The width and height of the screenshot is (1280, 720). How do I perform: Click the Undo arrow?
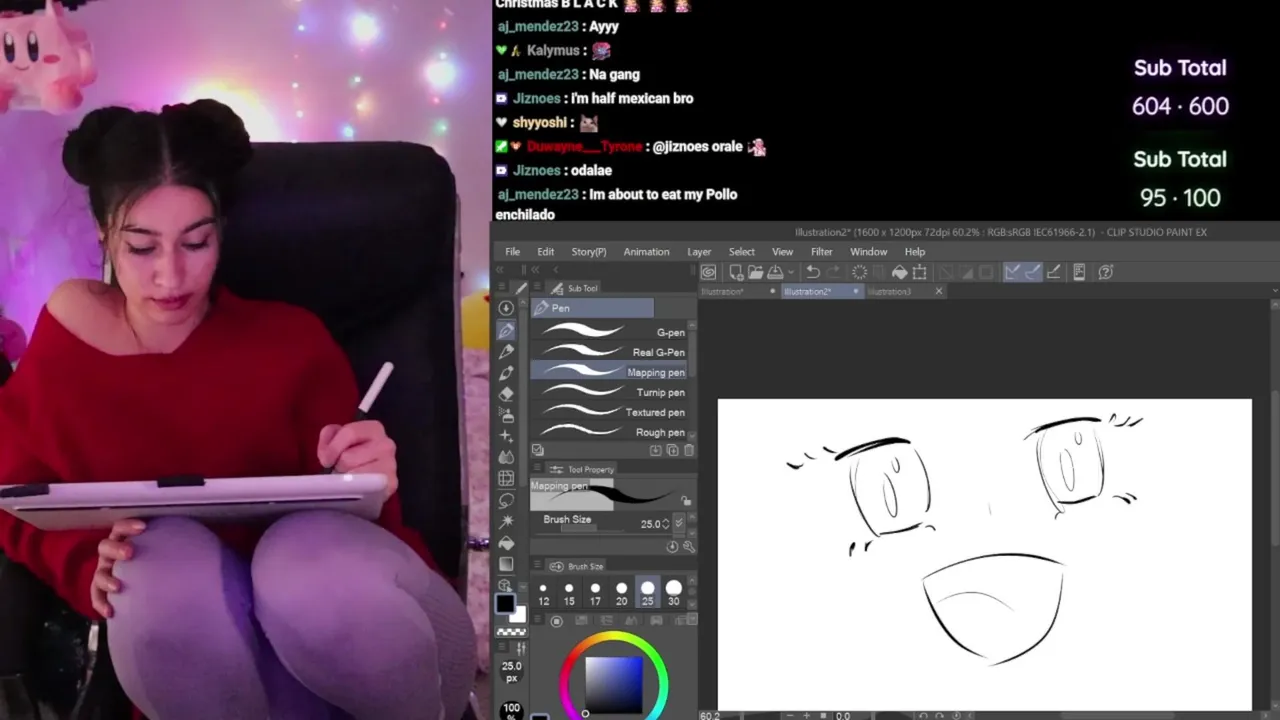(x=813, y=272)
